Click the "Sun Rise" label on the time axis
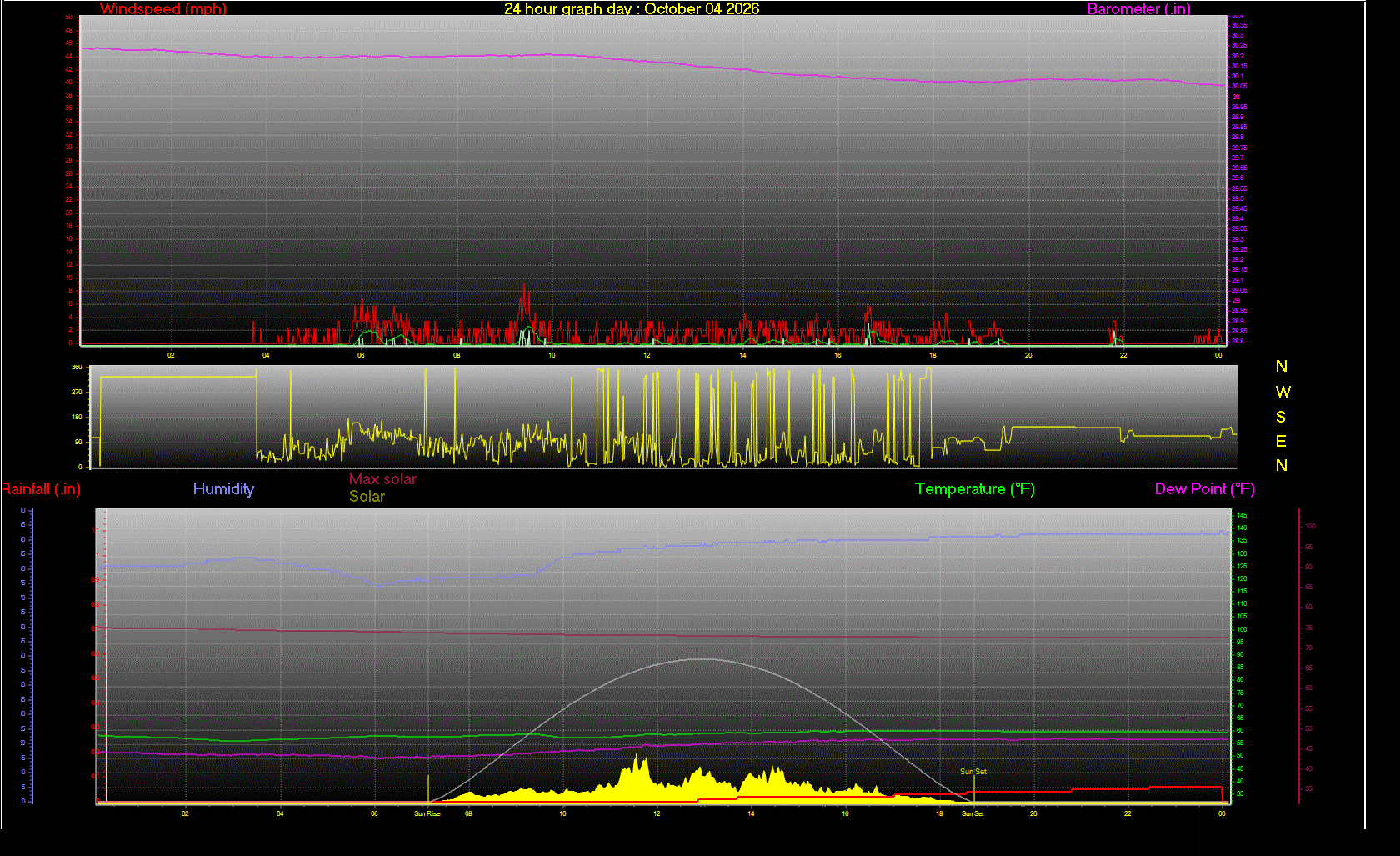 pyautogui.click(x=427, y=813)
